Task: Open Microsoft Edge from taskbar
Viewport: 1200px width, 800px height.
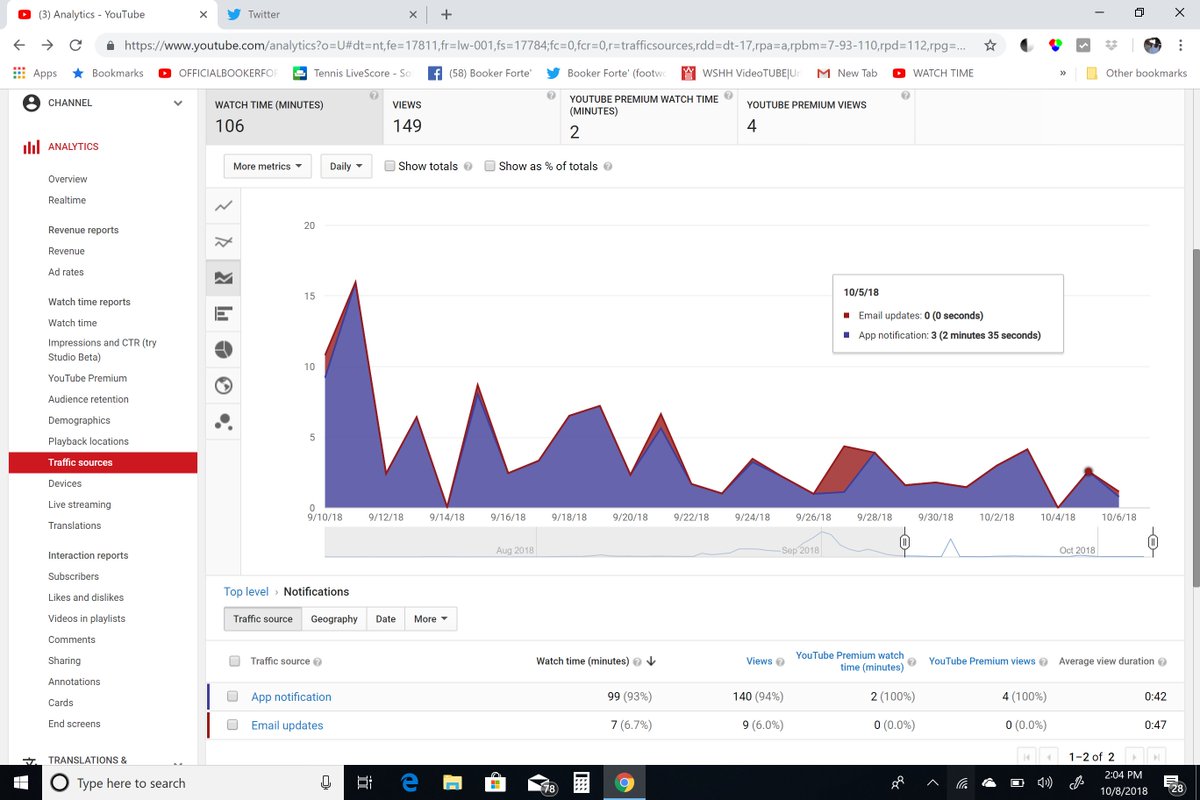Action: 408,782
